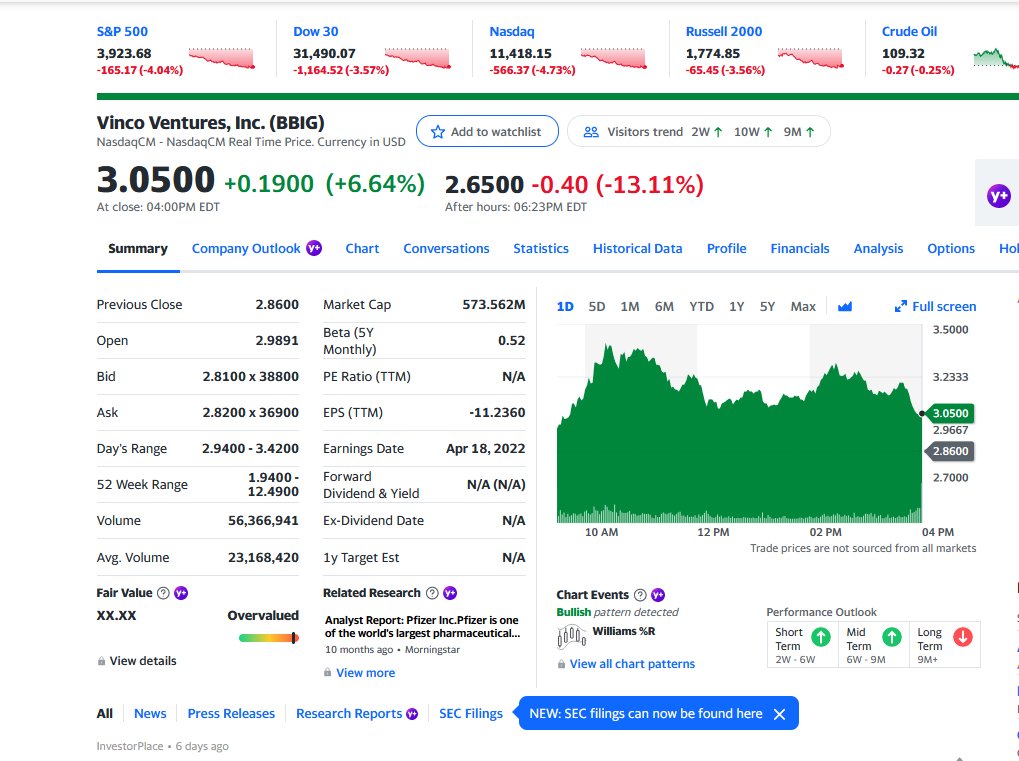This screenshot has height=761, width=1019.
Task: Select the 6M chart range
Action: point(664,306)
